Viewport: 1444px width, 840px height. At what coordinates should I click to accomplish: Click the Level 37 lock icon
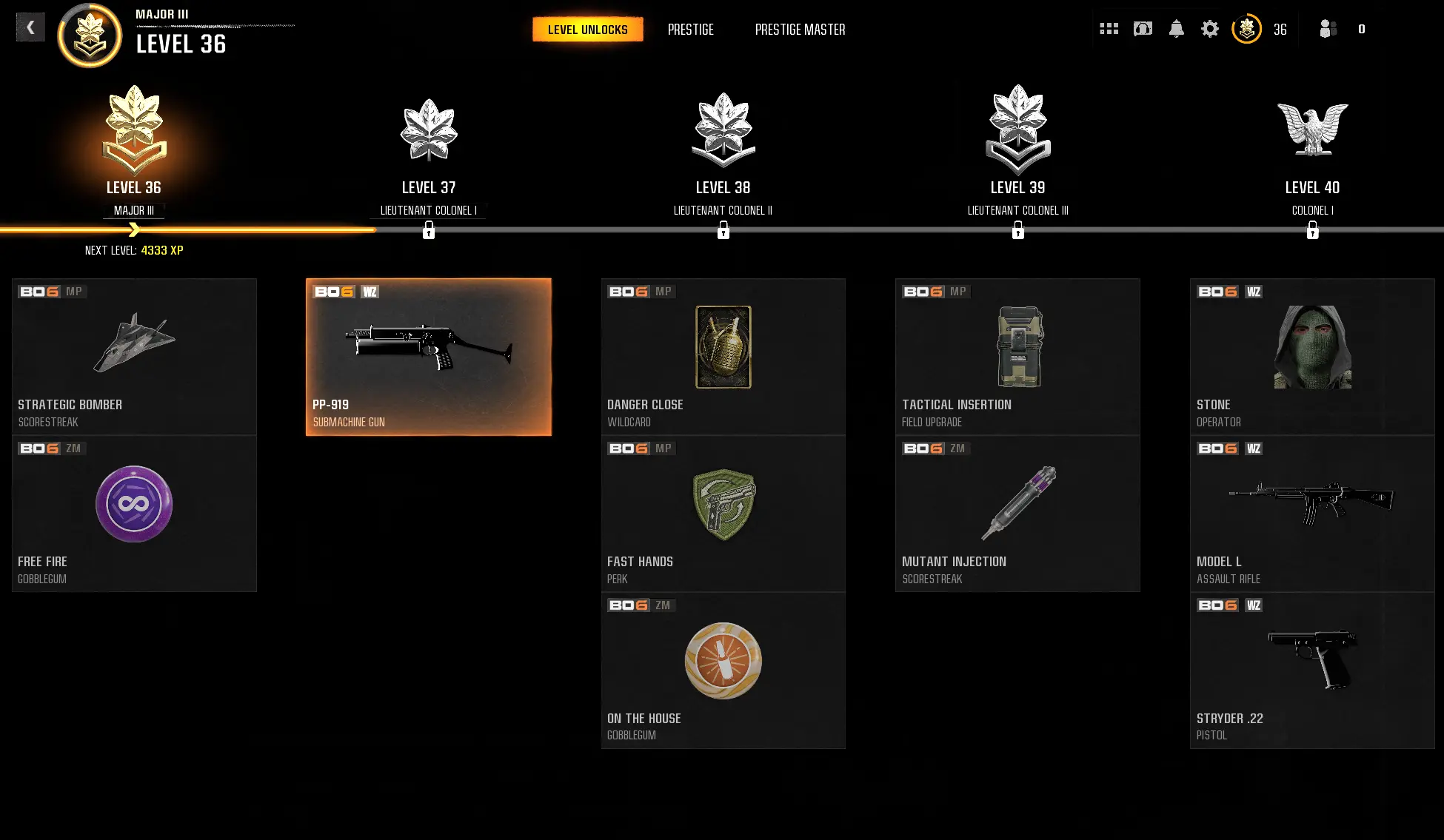[429, 231]
